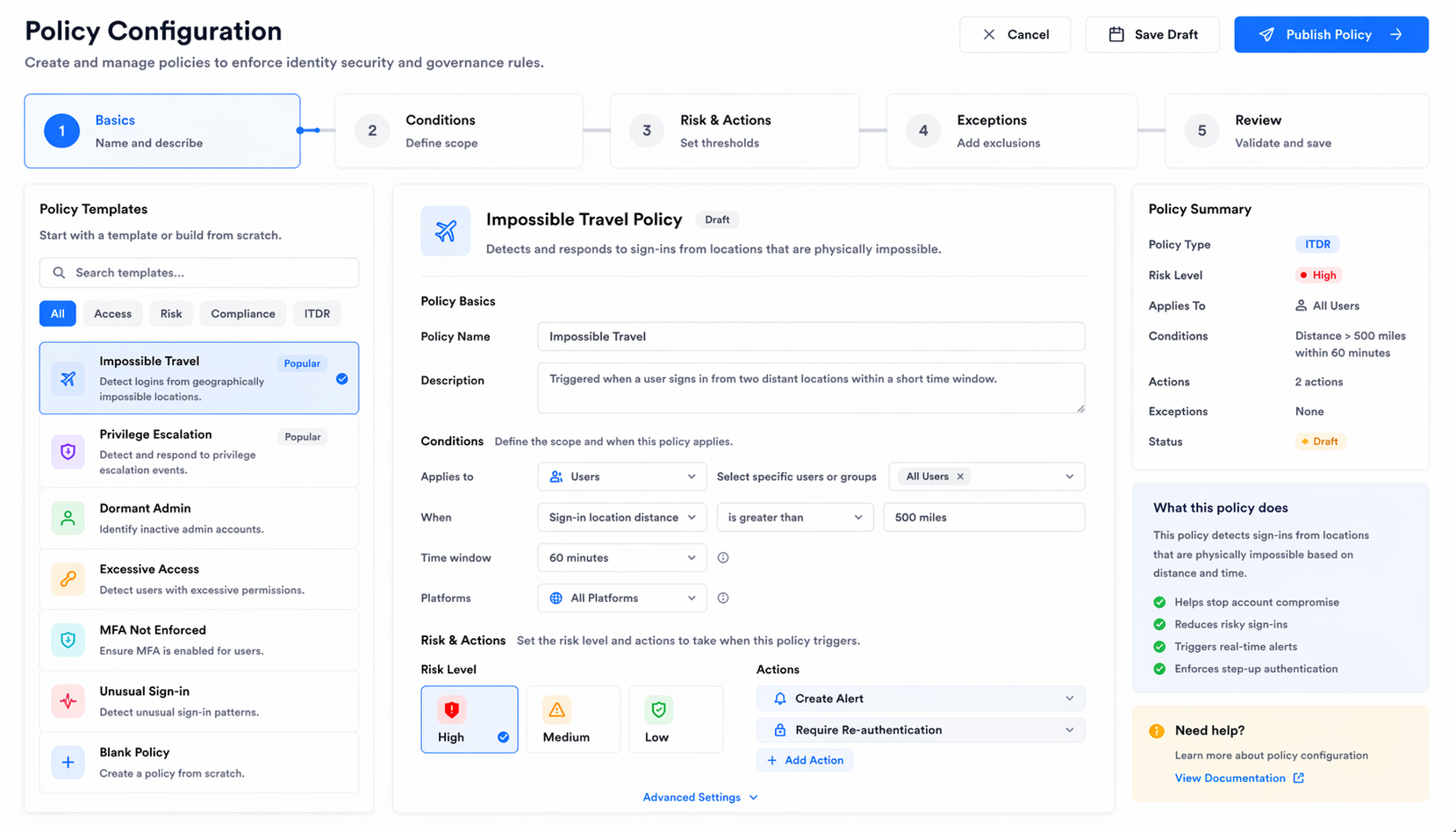This screenshot has height=832, width=1456.
Task: Click the plus icon for Blank Policy
Action: 68,762
